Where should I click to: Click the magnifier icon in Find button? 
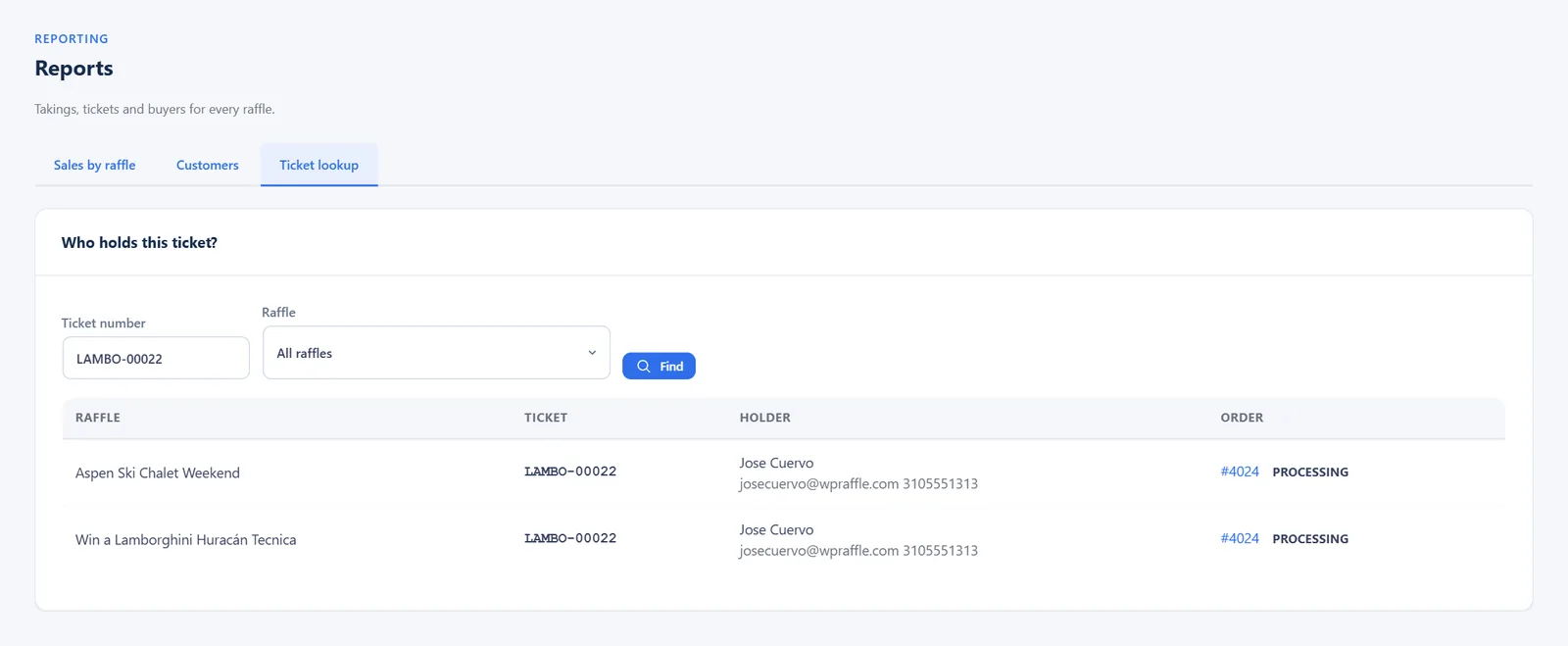[x=644, y=367]
